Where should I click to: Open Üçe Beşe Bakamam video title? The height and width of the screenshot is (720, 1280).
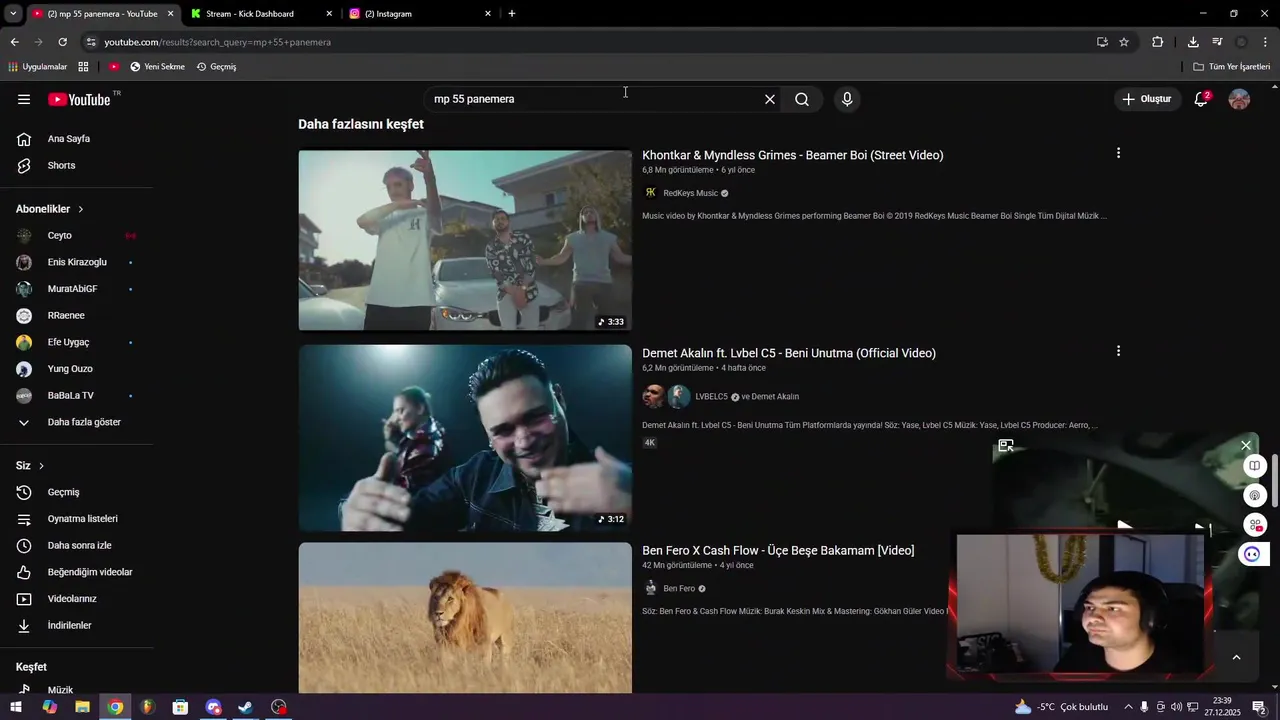coord(778,551)
